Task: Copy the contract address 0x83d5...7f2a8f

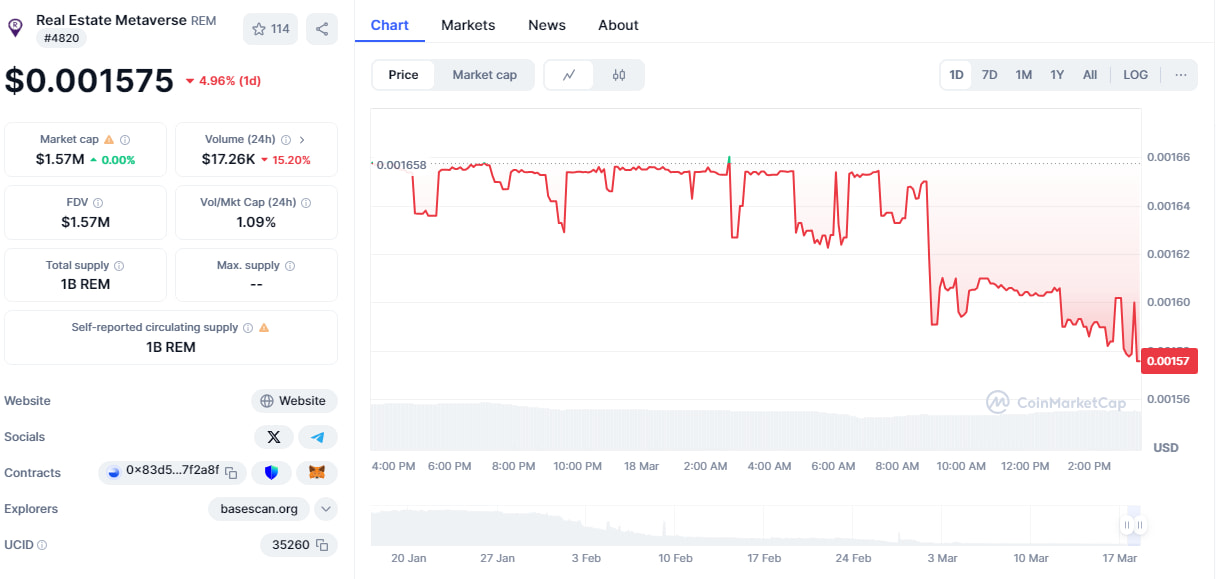Action: (231, 473)
